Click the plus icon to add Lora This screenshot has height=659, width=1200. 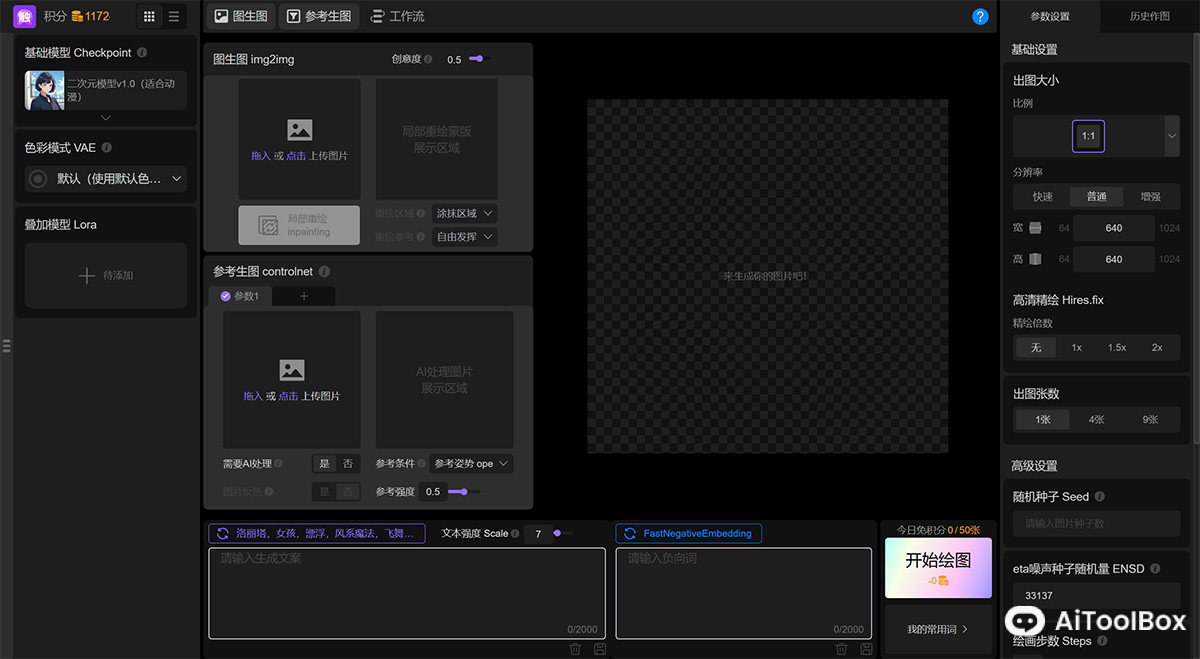(87, 275)
